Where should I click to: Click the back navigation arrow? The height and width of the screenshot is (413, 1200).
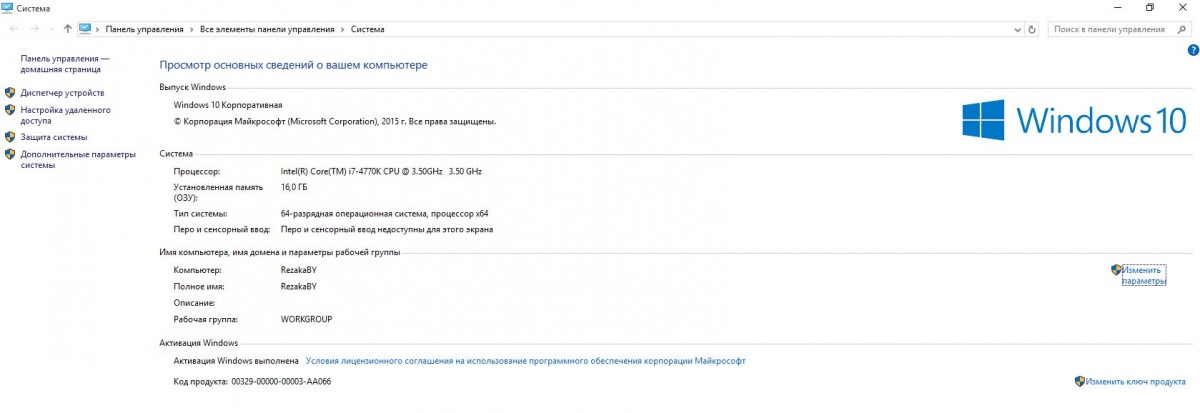tap(14, 29)
